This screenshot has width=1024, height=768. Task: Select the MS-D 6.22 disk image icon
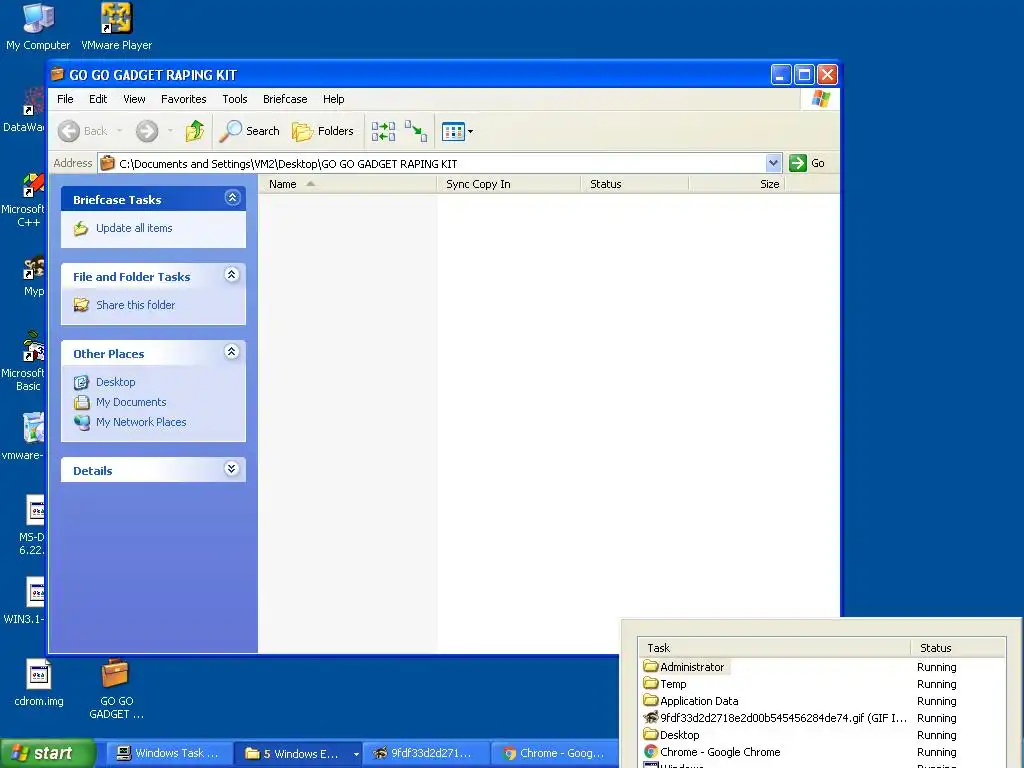pyautogui.click(x=33, y=526)
